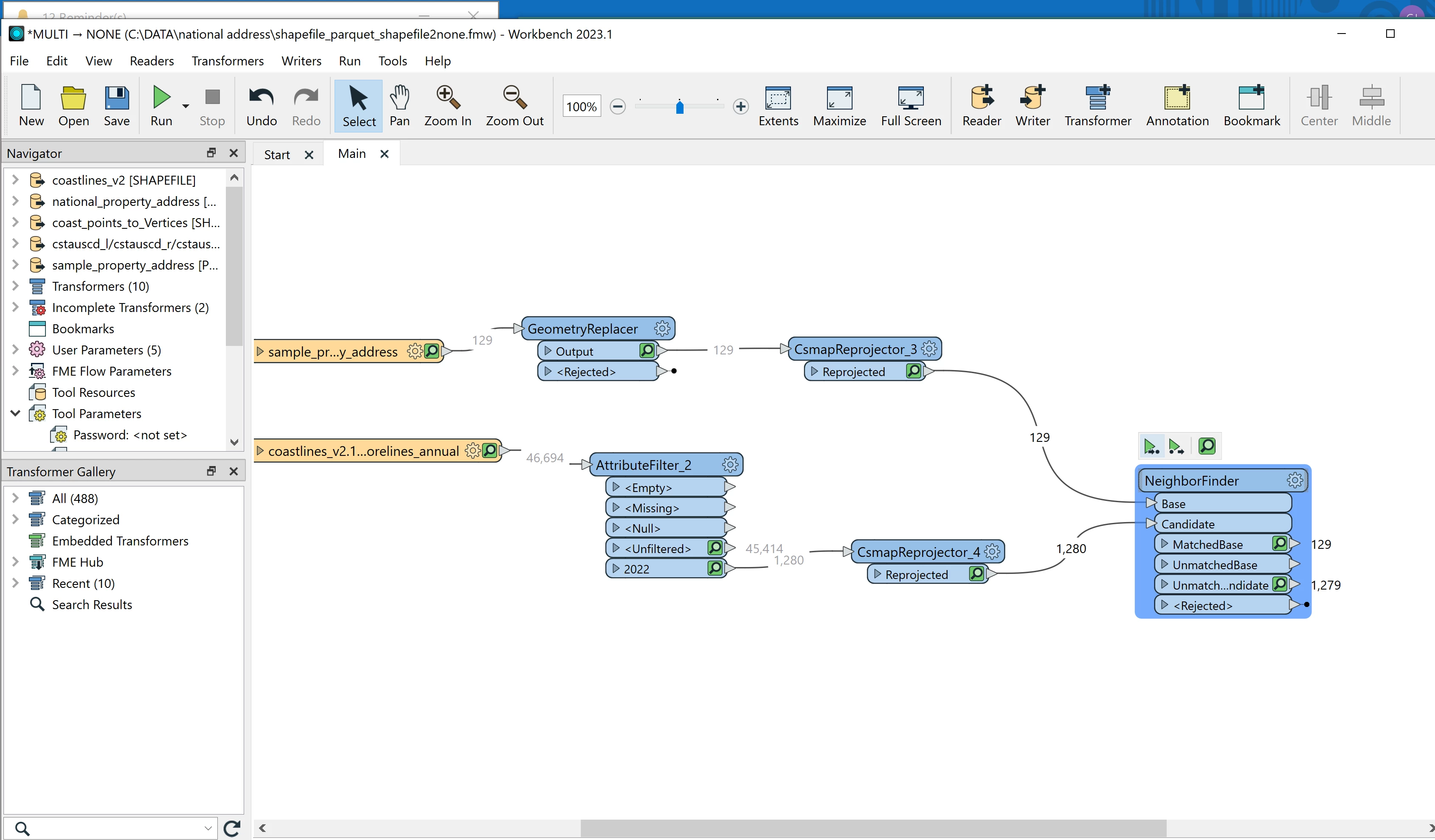Inspect MatchedBase cached features magnifier
This screenshot has width=1435, height=840.
tap(1280, 543)
